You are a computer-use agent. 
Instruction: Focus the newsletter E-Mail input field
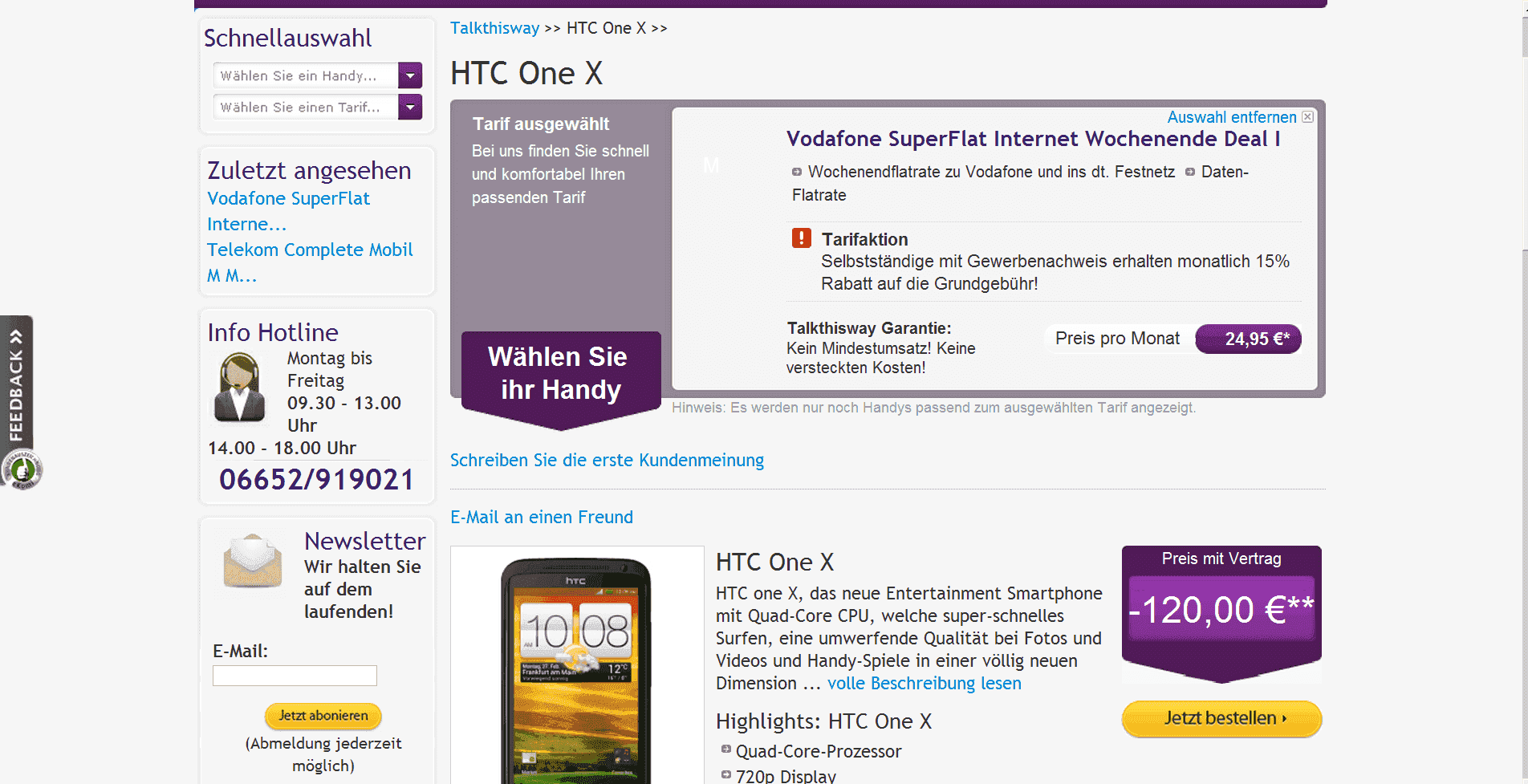click(295, 676)
